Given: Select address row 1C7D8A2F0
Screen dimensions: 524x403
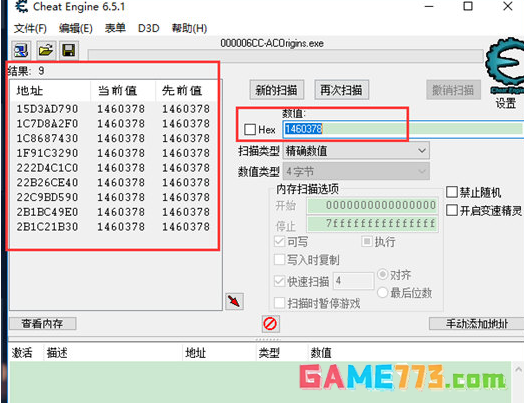Looking at the screenshot, I should [x=115, y=124].
